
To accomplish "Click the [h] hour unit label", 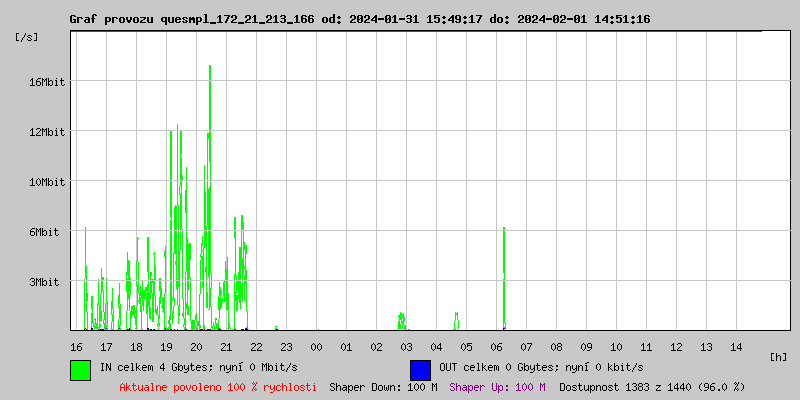I will (x=778, y=357).
